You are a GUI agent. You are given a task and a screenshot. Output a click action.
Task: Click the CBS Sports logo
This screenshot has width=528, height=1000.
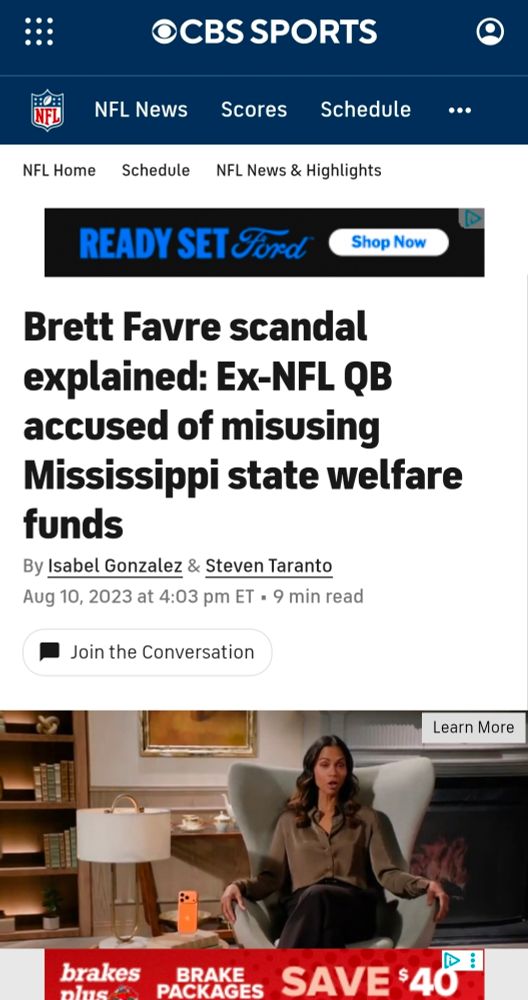(x=264, y=31)
